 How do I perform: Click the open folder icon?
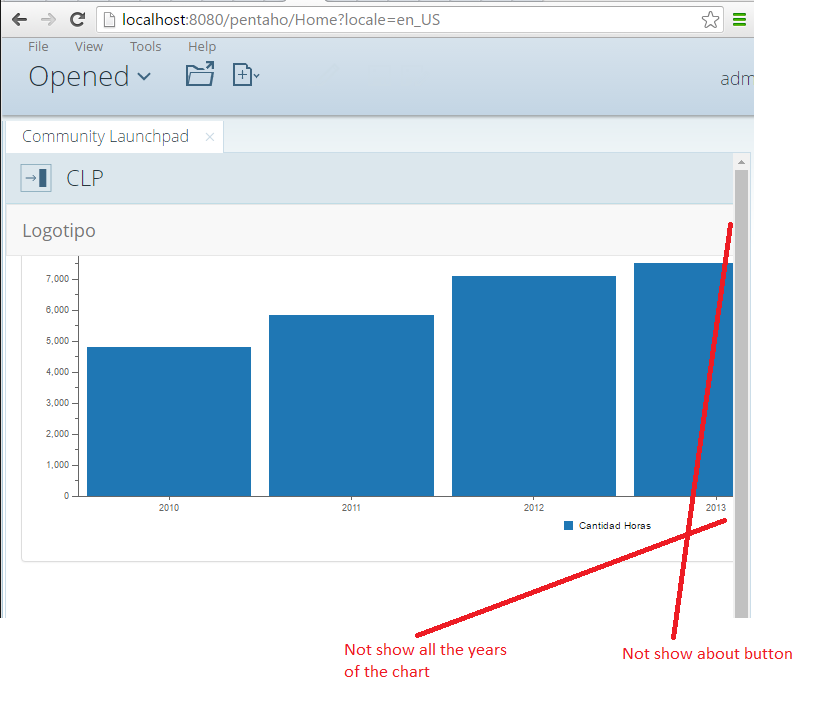pos(200,74)
